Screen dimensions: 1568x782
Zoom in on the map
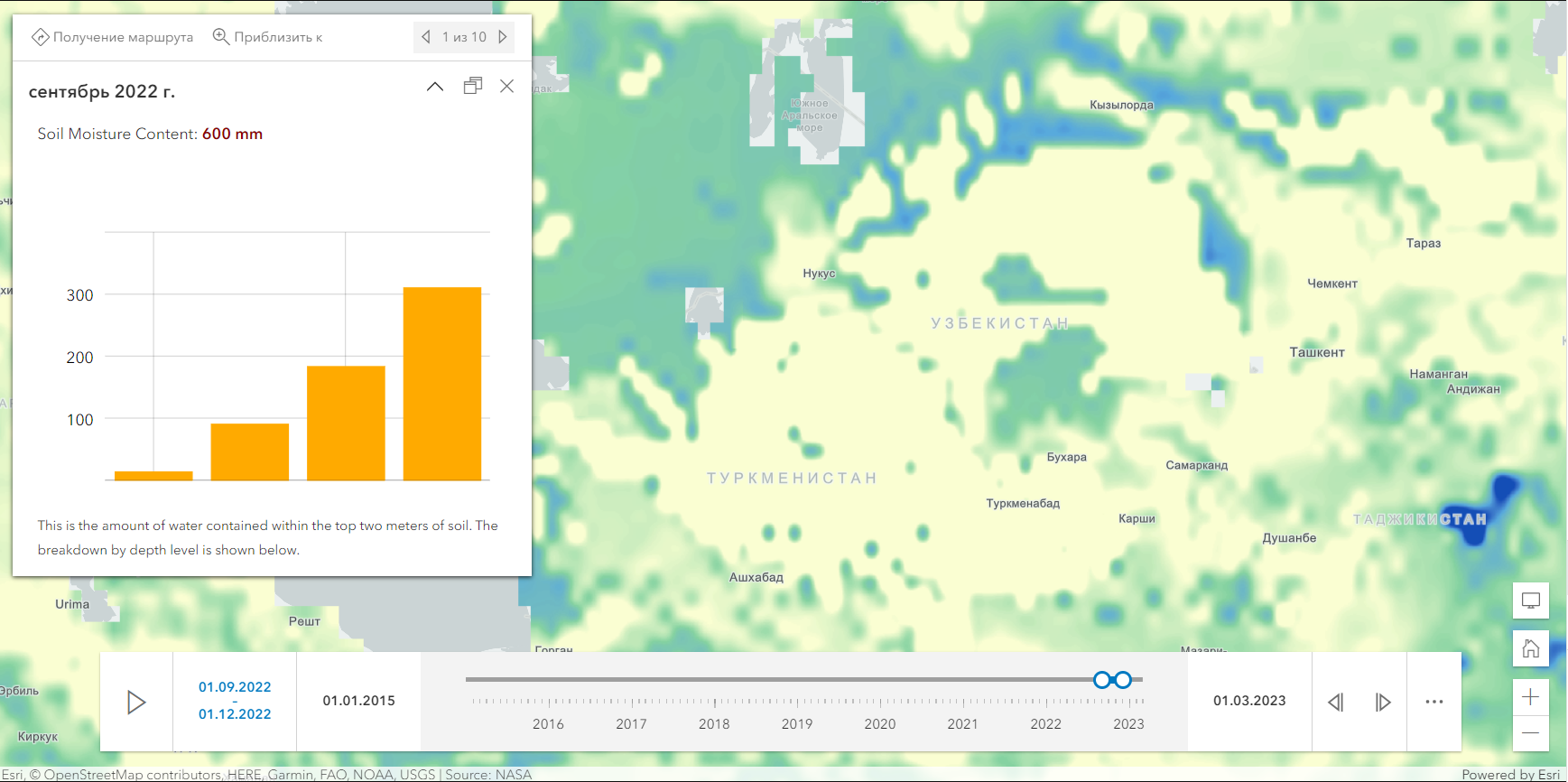pos(1530,697)
